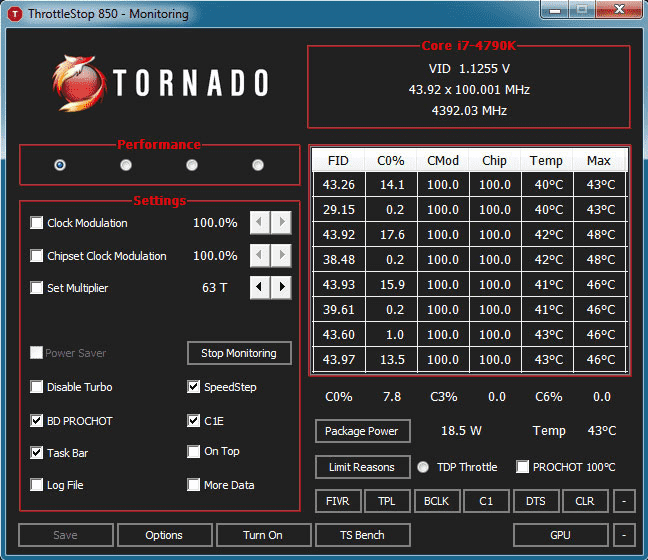This screenshot has width=648, height=560.
Task: Click the 18.5 W package power value
Action: point(461,431)
